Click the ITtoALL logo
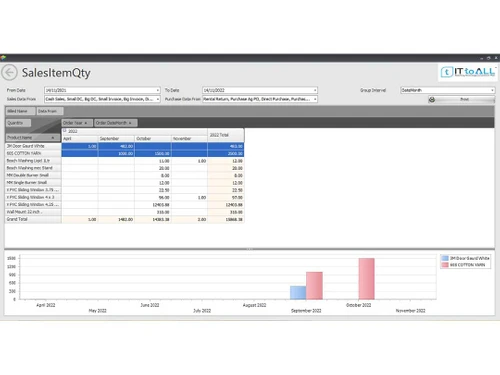The width and height of the screenshot is (500, 375). coord(468,72)
